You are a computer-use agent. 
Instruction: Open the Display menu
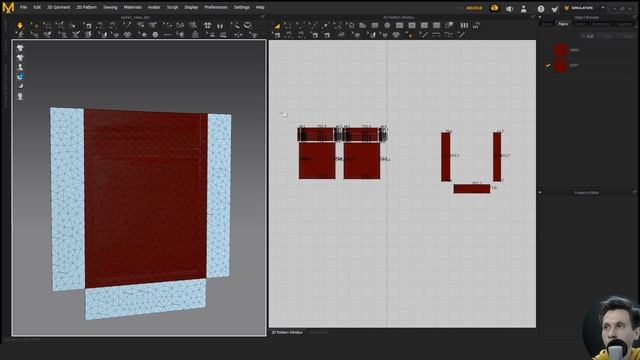click(x=191, y=7)
